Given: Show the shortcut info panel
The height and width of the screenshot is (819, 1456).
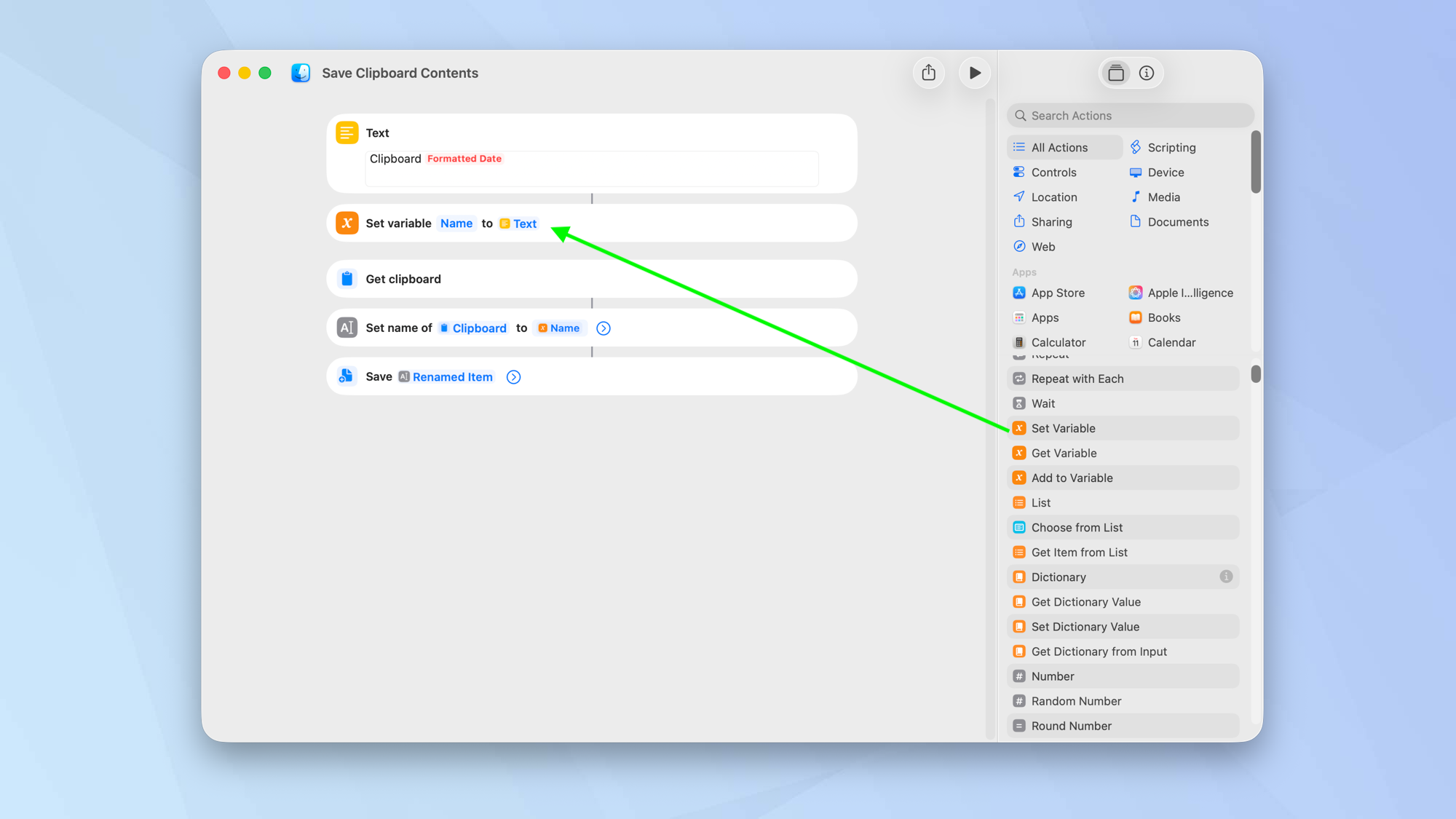Looking at the screenshot, I should click(1147, 73).
